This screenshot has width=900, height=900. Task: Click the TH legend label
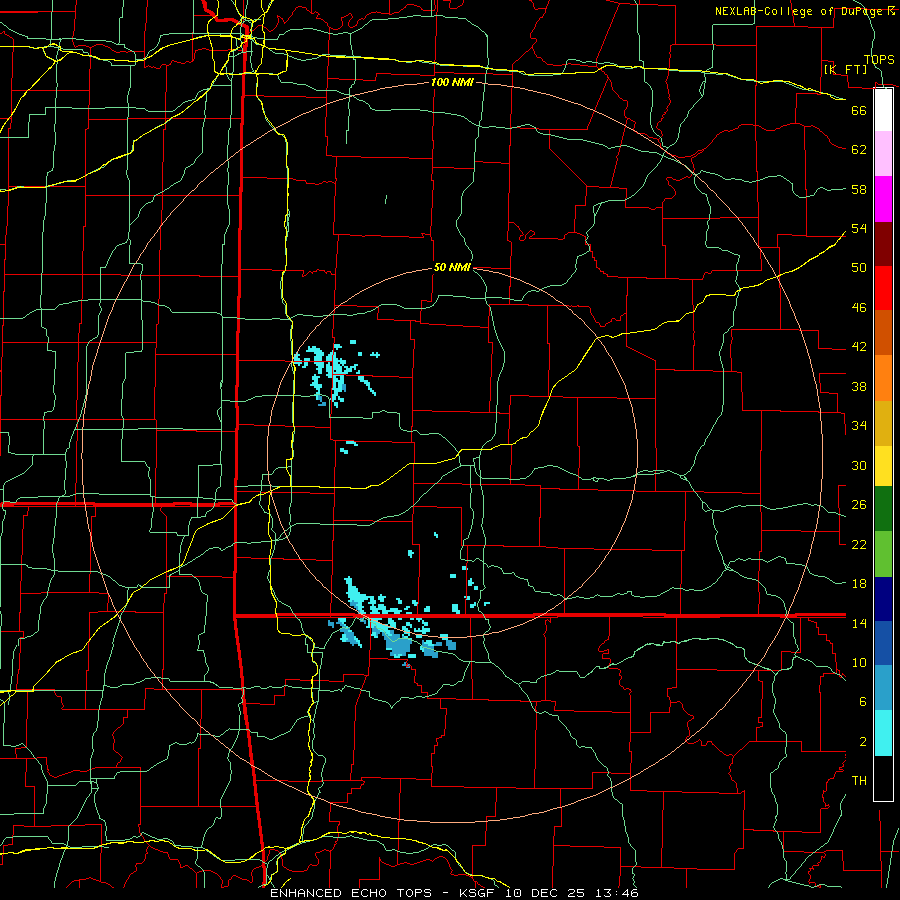tap(859, 781)
